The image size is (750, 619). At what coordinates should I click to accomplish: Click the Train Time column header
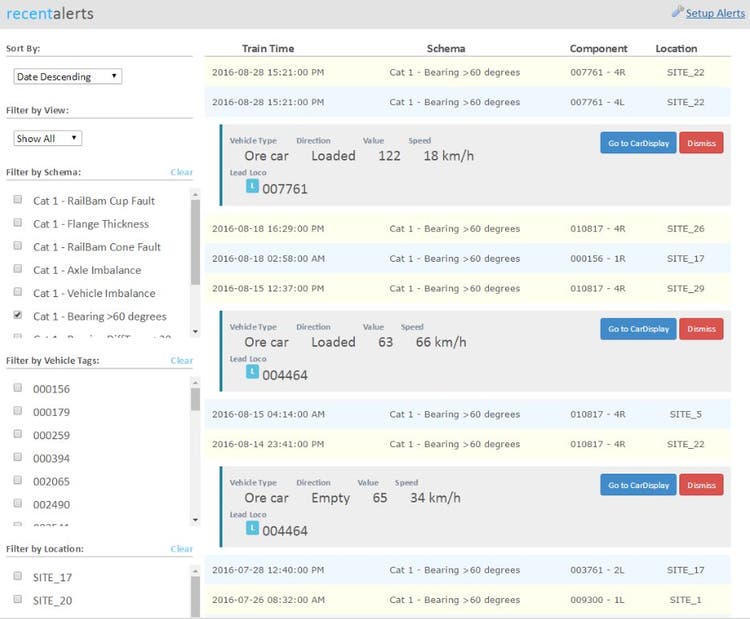tap(268, 48)
